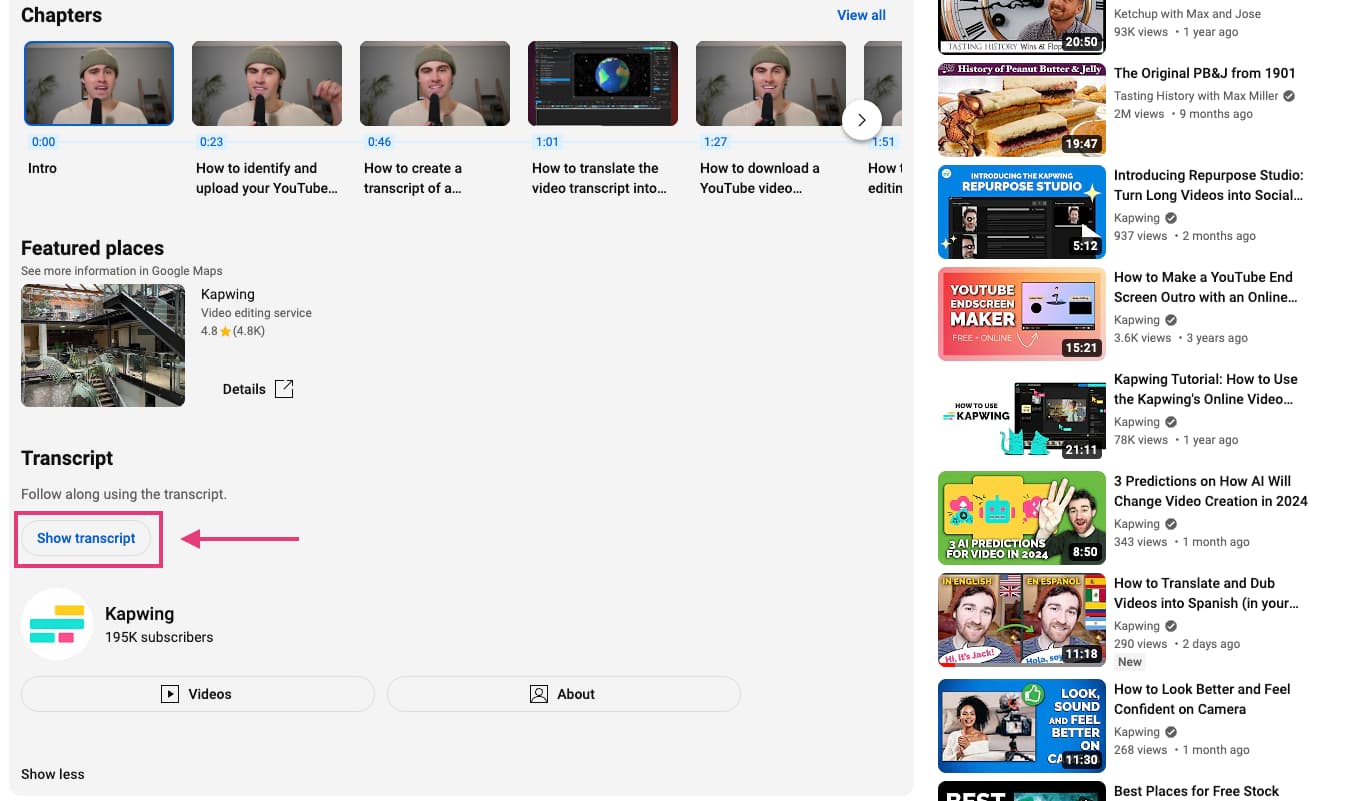Select the Intro chapter thumbnail
This screenshot has width=1367, height=801.
pos(99,83)
